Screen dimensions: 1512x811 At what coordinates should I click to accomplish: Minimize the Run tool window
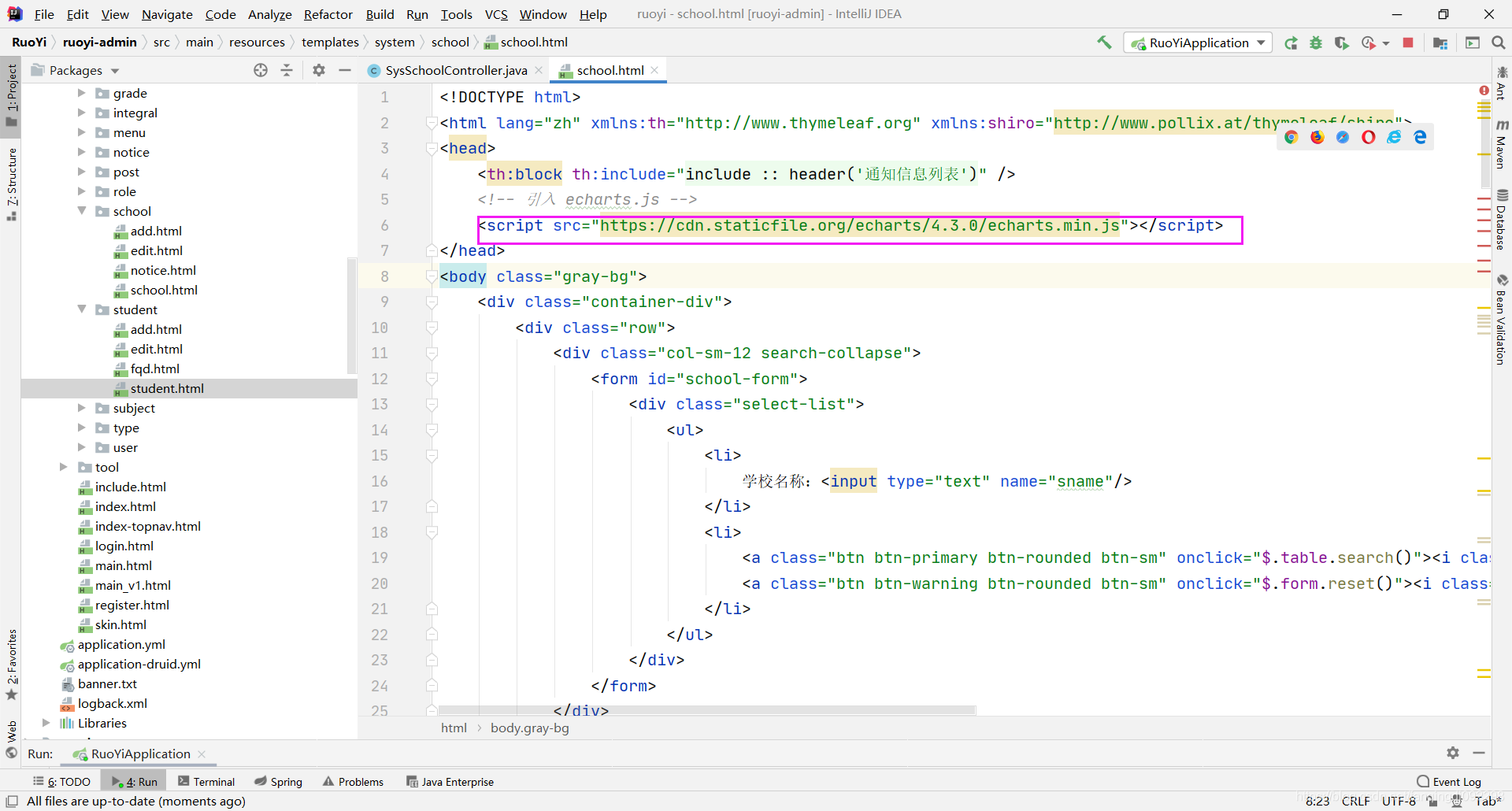(x=1479, y=753)
